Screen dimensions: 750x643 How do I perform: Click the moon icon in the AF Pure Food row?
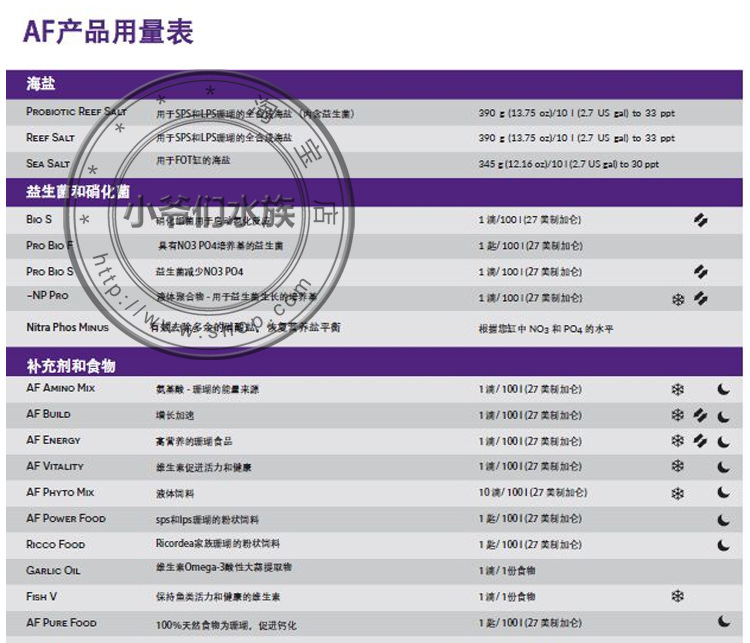pos(723,623)
